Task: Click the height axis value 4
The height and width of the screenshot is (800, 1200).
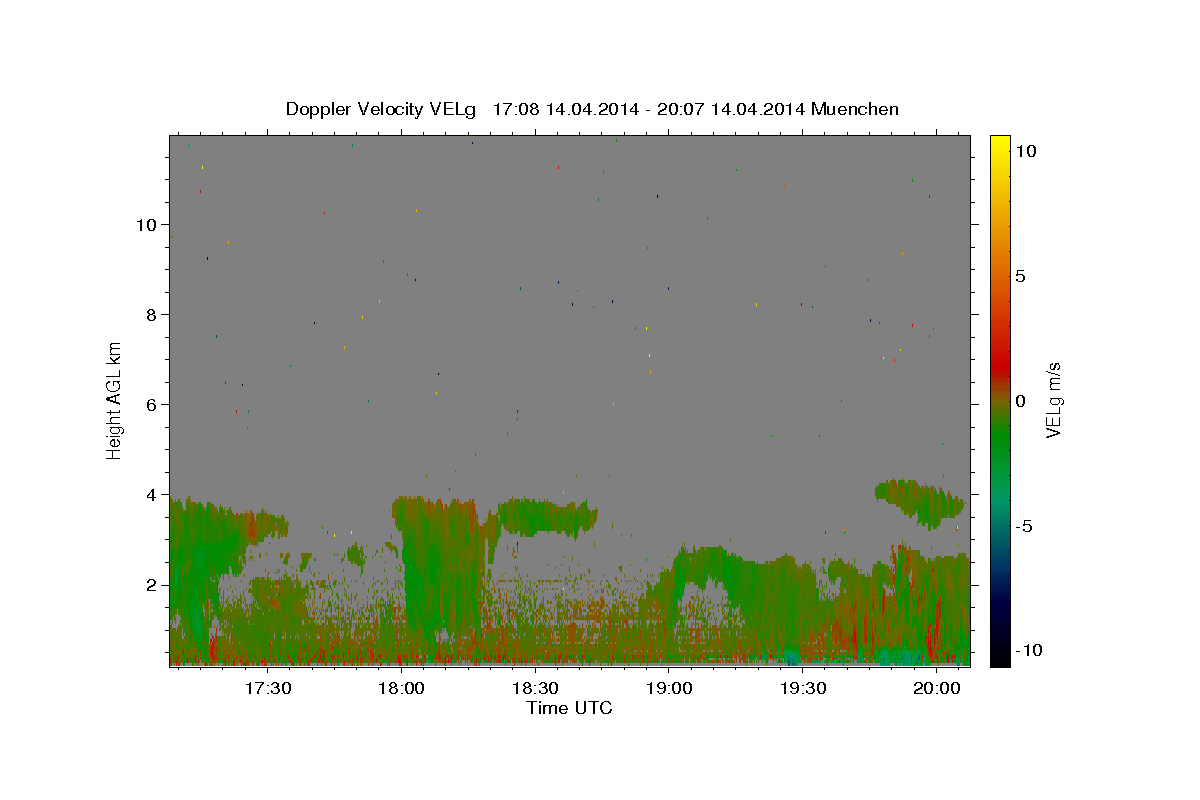Action: coord(152,494)
